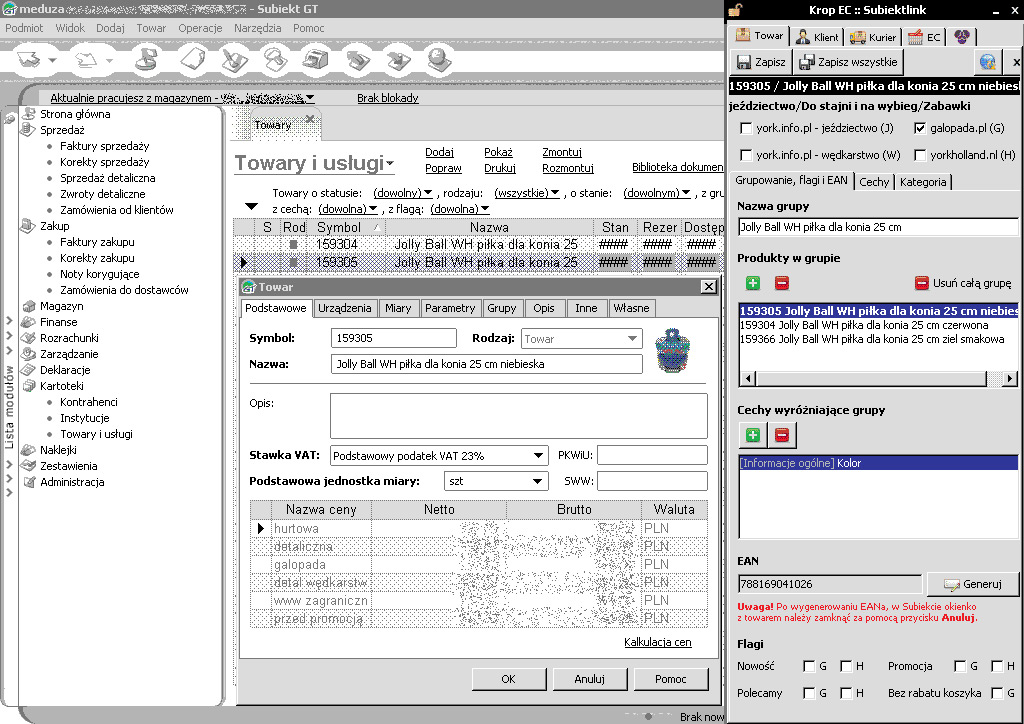Open the Operacje menu

[x=200, y=28]
